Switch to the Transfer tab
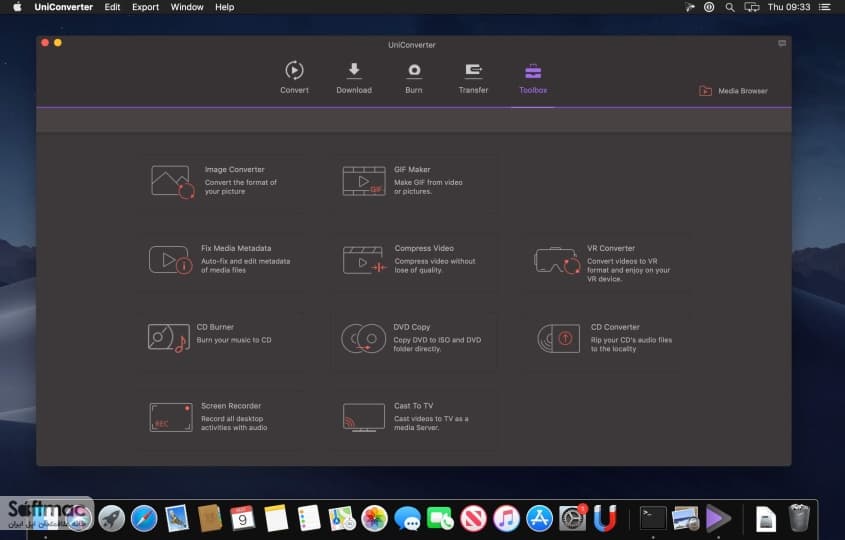 click(x=473, y=78)
